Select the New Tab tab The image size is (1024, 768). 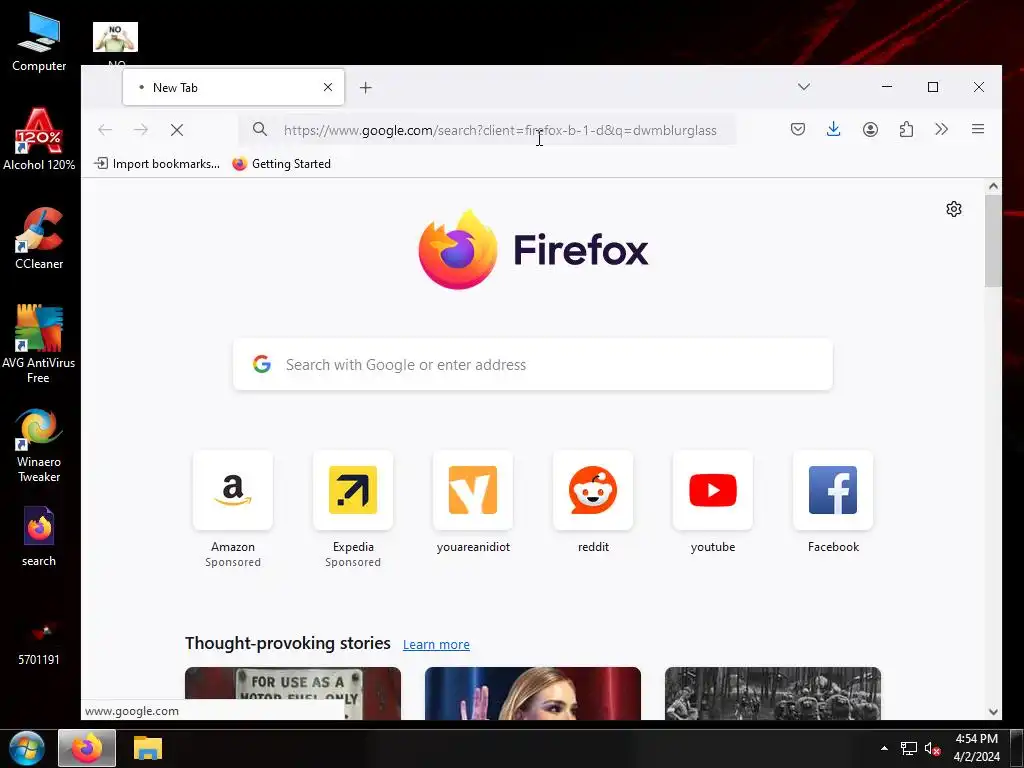(233, 87)
